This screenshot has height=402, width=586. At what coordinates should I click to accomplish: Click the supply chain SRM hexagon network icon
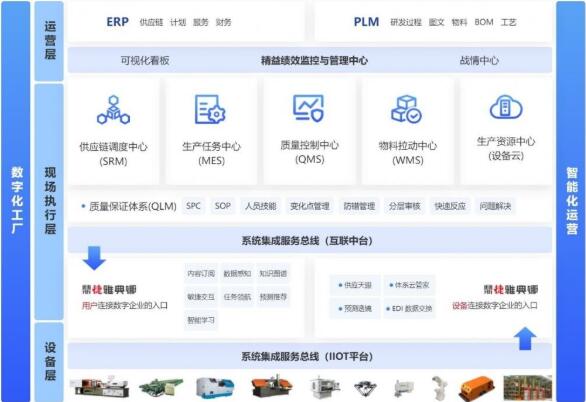click(x=113, y=110)
